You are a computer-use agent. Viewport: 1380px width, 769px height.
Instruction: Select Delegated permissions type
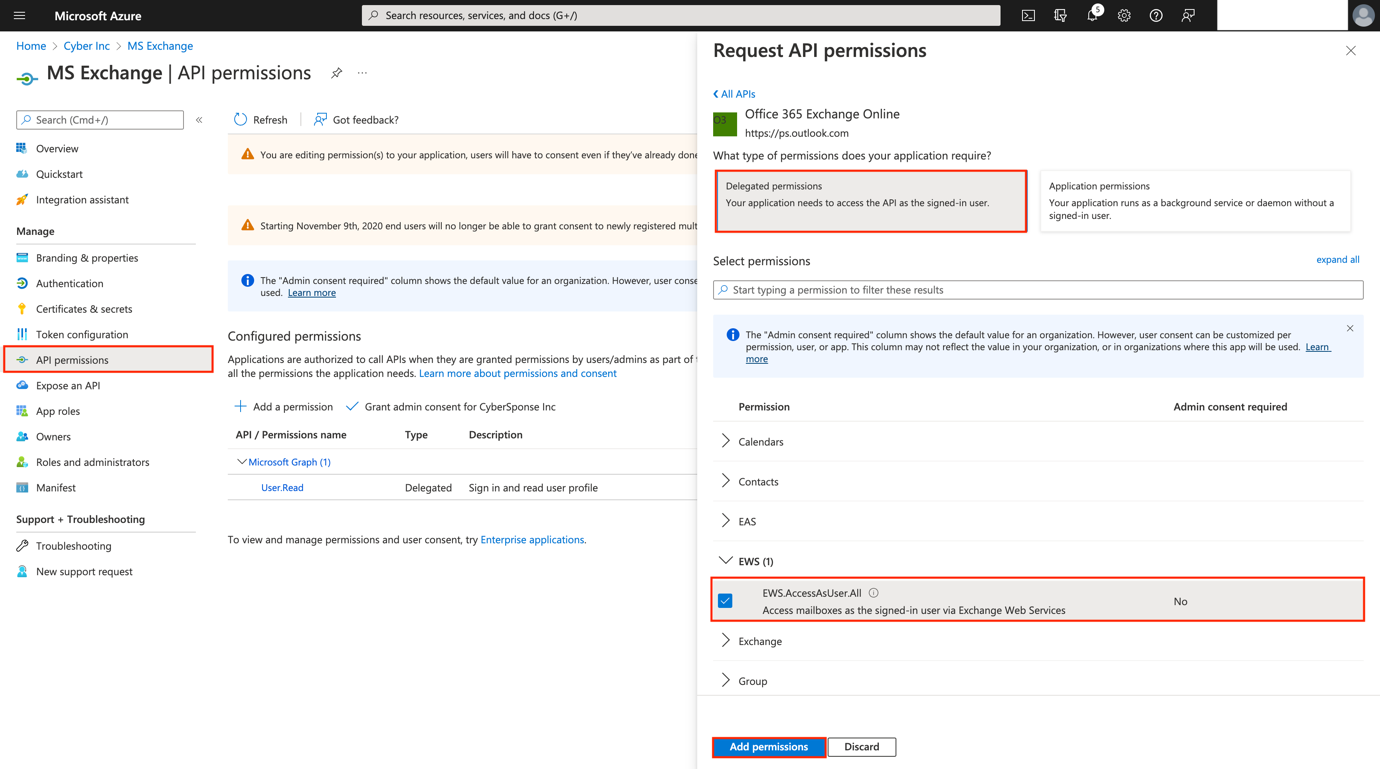[x=870, y=201]
